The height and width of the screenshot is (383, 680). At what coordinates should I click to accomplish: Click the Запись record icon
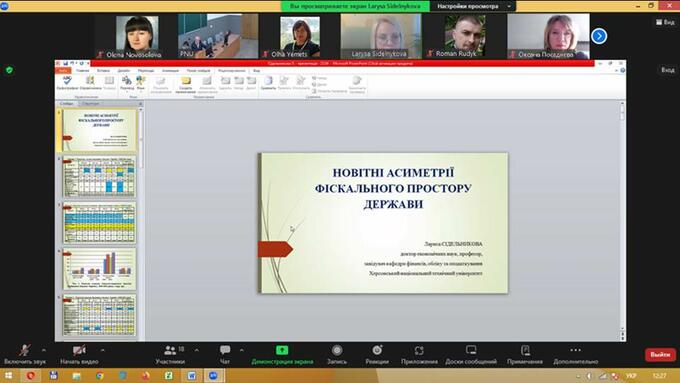click(x=337, y=354)
